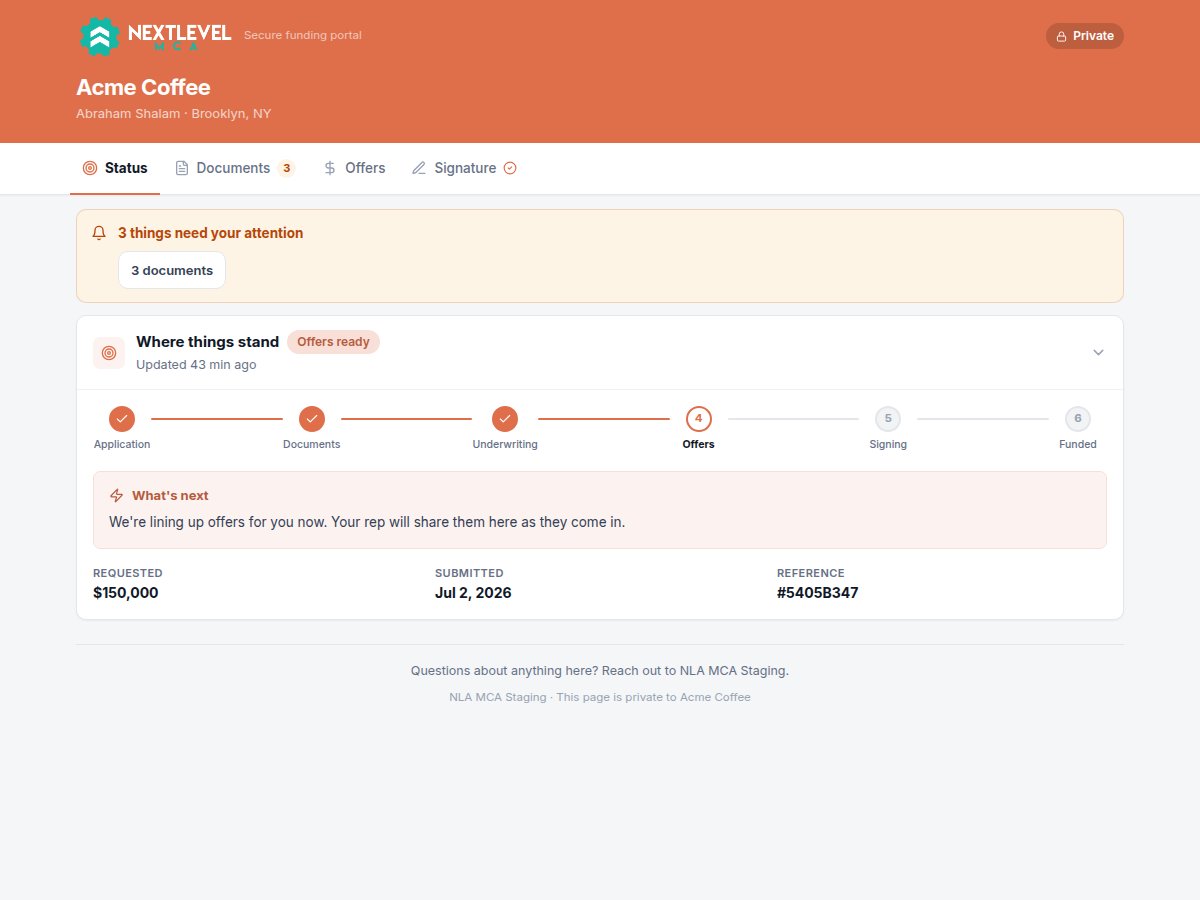Click Updated 43 min ago text
1200x900 pixels.
click(x=196, y=365)
